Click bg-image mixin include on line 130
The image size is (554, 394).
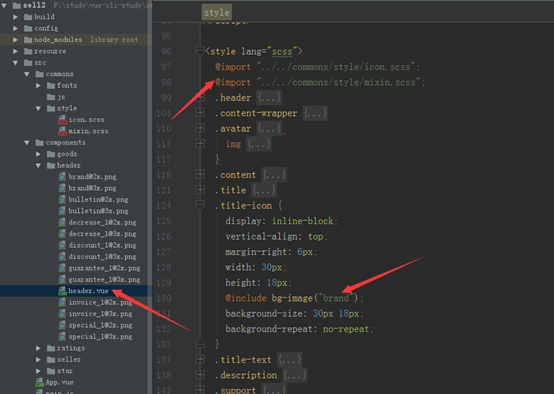tap(292, 298)
